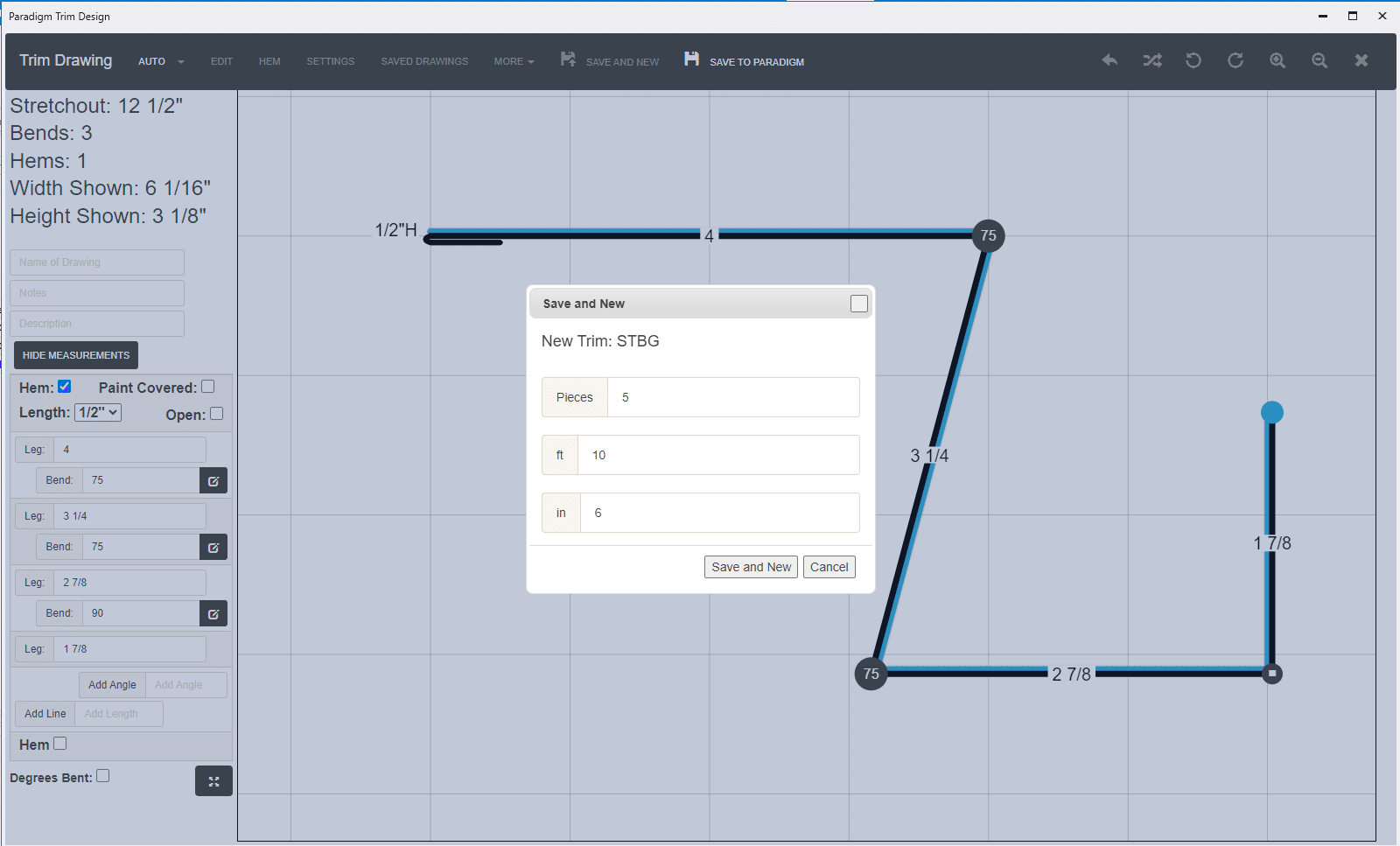Click the Add Angle input field
The width and height of the screenshot is (1400, 846).
[x=186, y=685]
